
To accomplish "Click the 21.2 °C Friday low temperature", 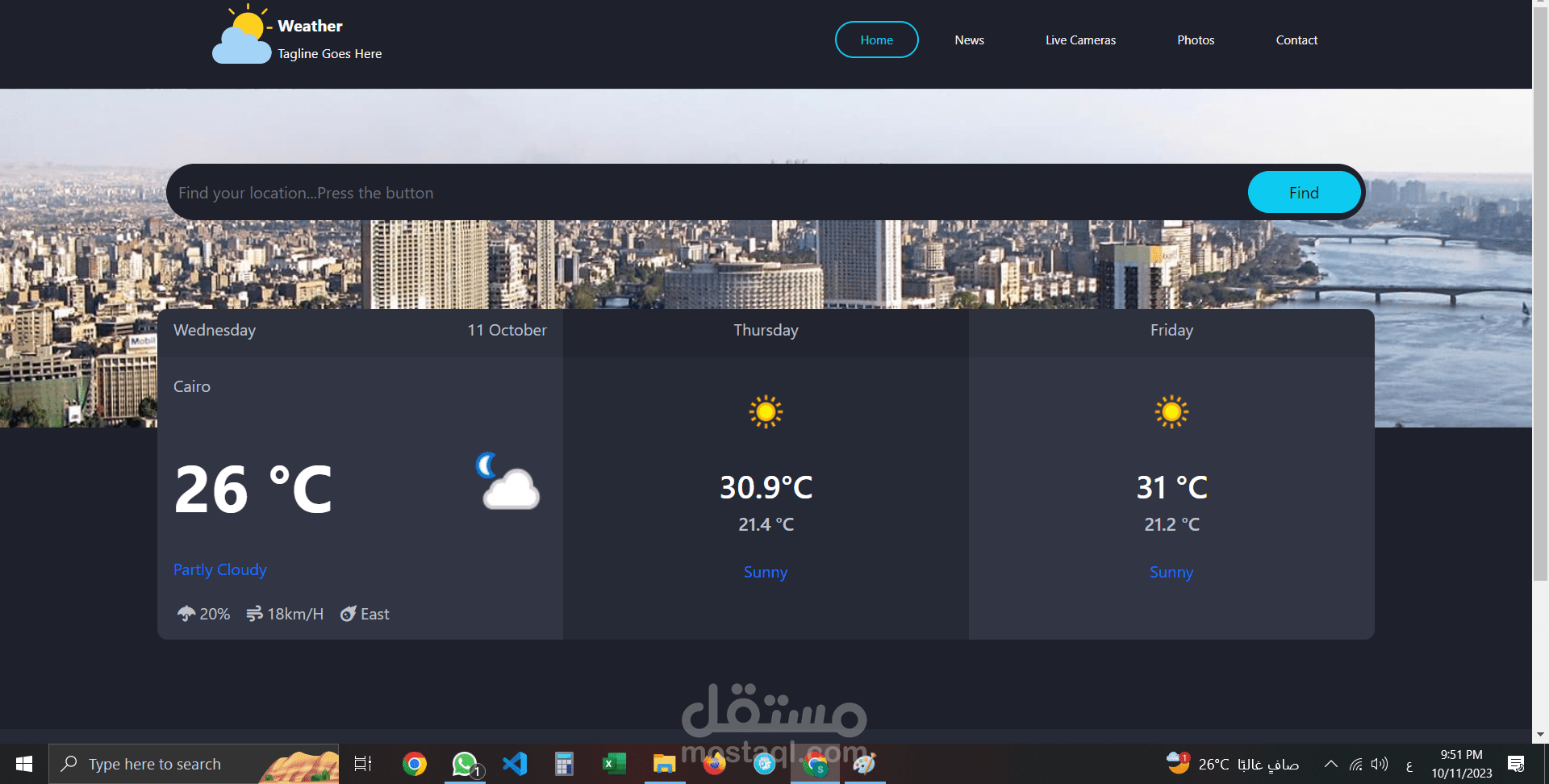I will 1171,524.
